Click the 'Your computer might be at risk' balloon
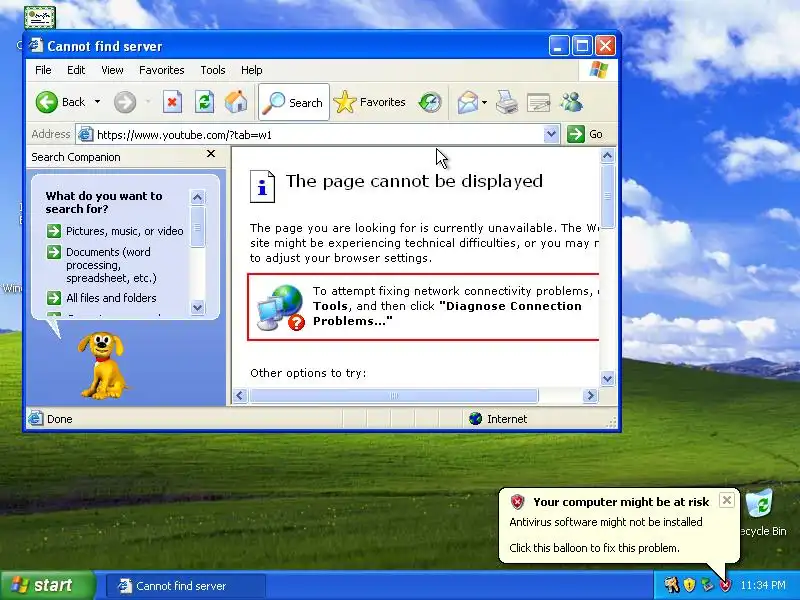 tap(618, 526)
